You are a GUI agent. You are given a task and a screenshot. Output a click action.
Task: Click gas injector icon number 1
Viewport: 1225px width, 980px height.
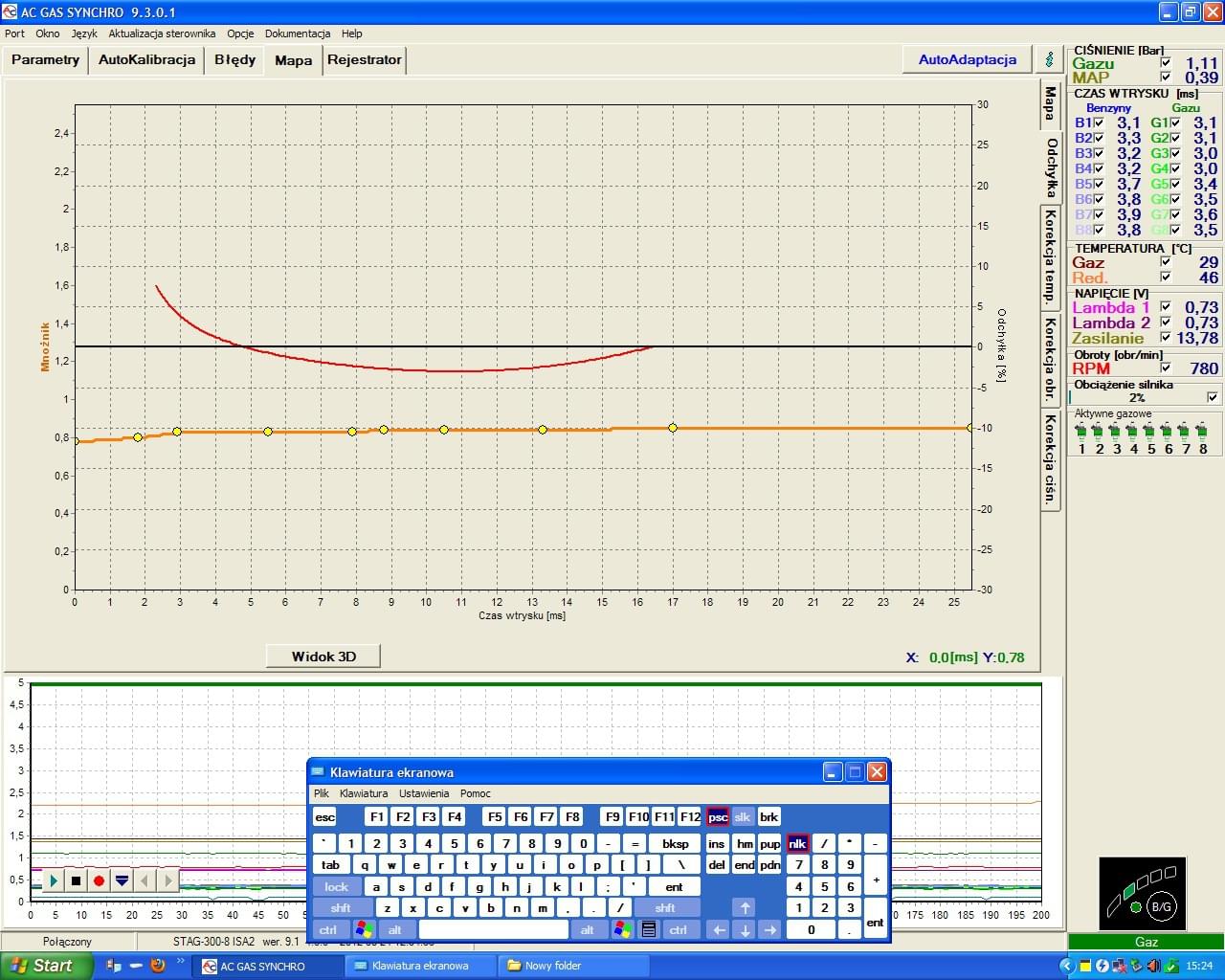coord(1081,433)
